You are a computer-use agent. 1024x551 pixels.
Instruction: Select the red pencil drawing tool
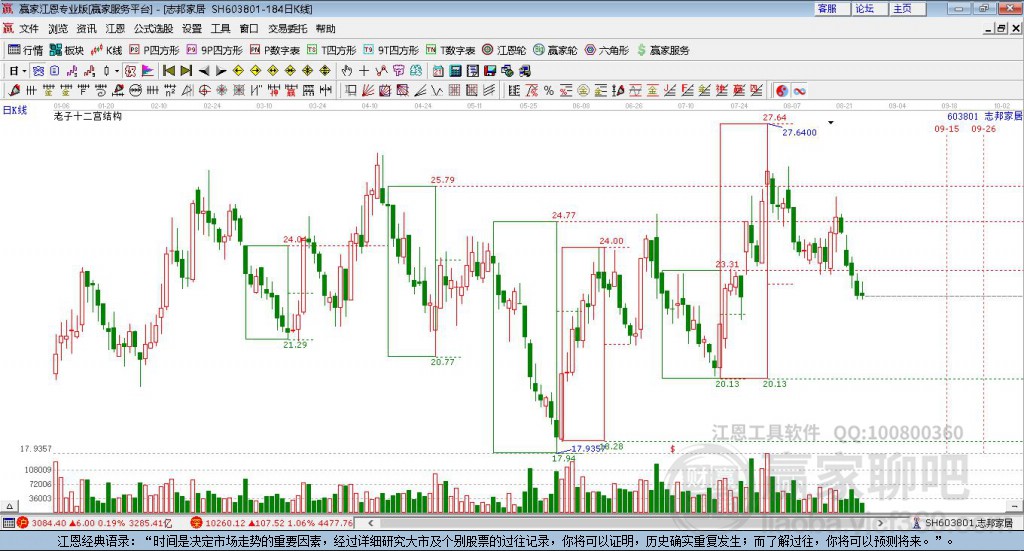click(14, 91)
